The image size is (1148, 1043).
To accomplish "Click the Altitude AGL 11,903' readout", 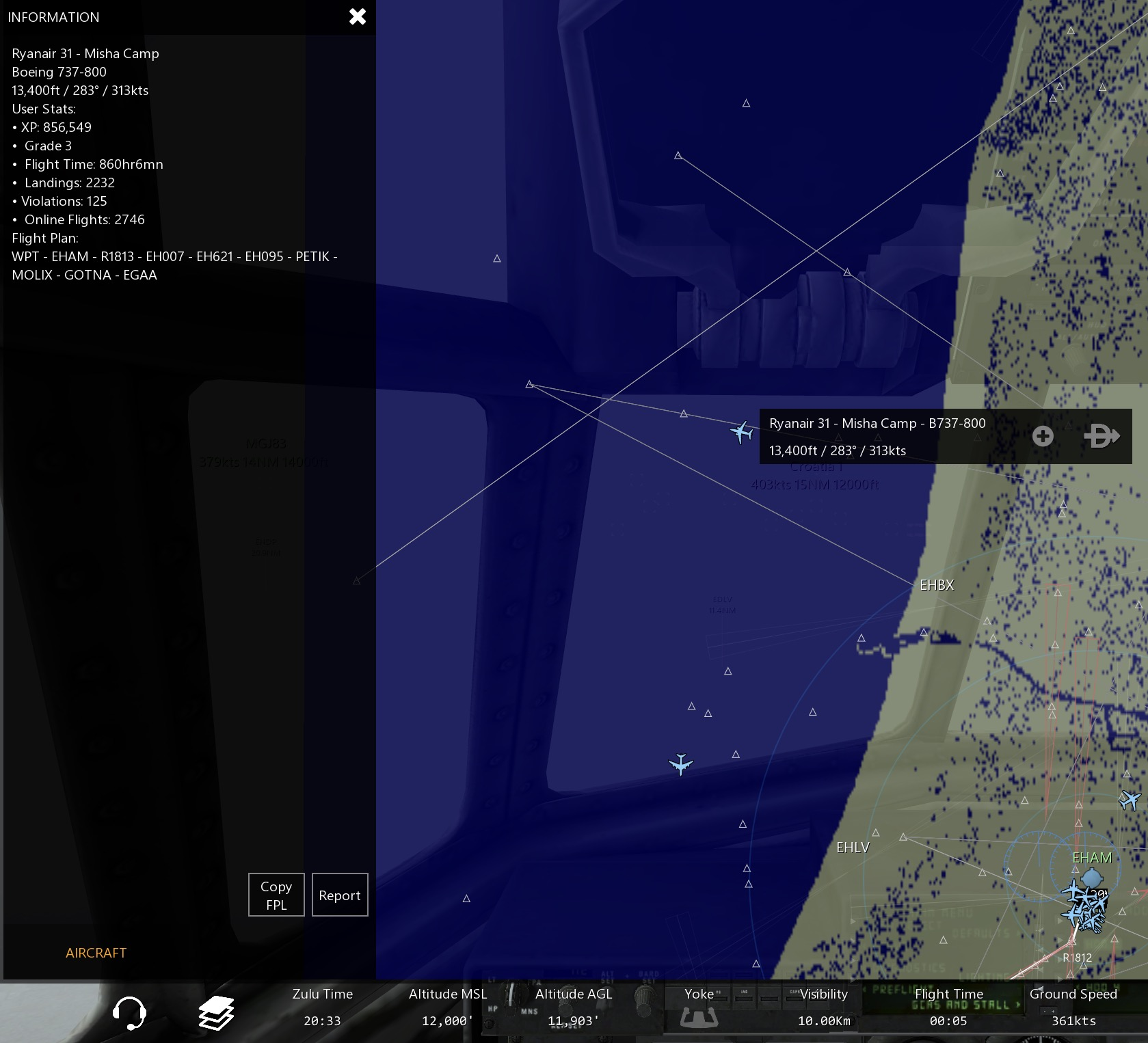I will (x=573, y=1007).
